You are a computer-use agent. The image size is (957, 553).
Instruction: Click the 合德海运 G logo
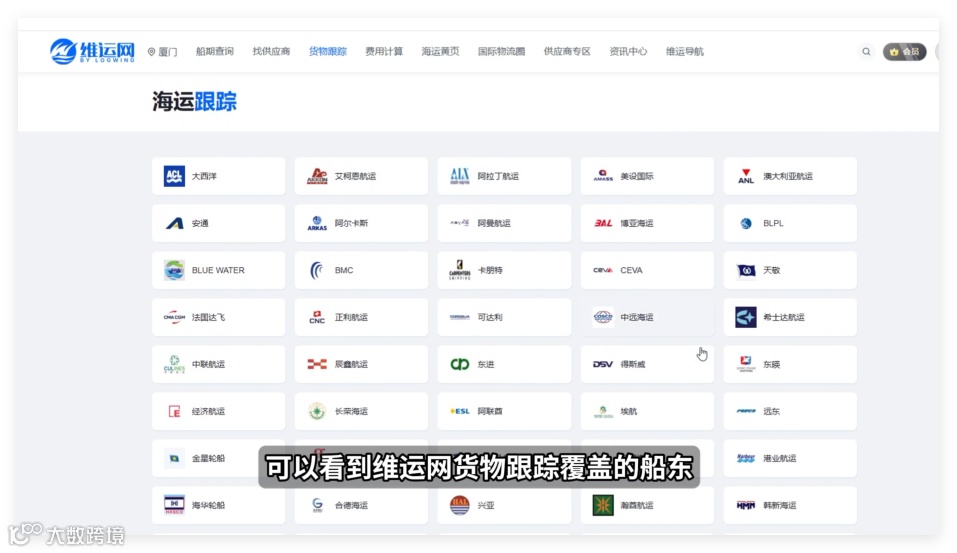tap(317, 505)
